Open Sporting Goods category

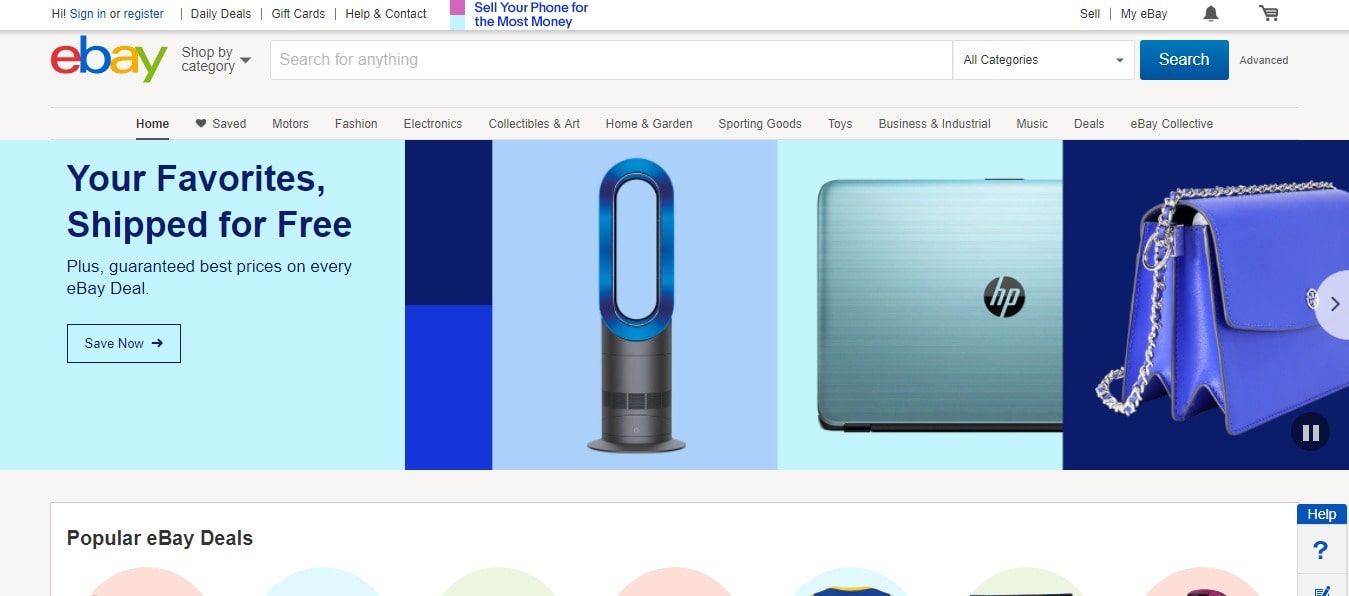pyautogui.click(x=760, y=124)
